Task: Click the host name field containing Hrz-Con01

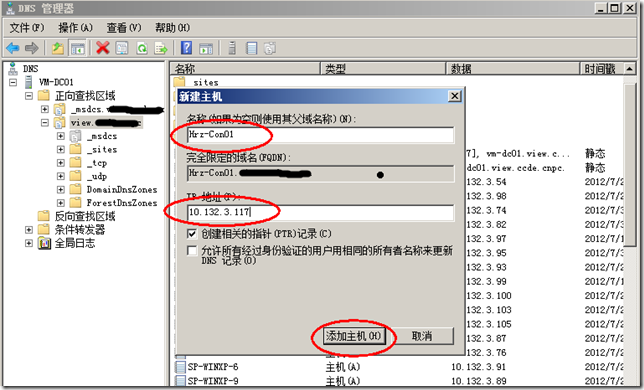Action: (320, 135)
